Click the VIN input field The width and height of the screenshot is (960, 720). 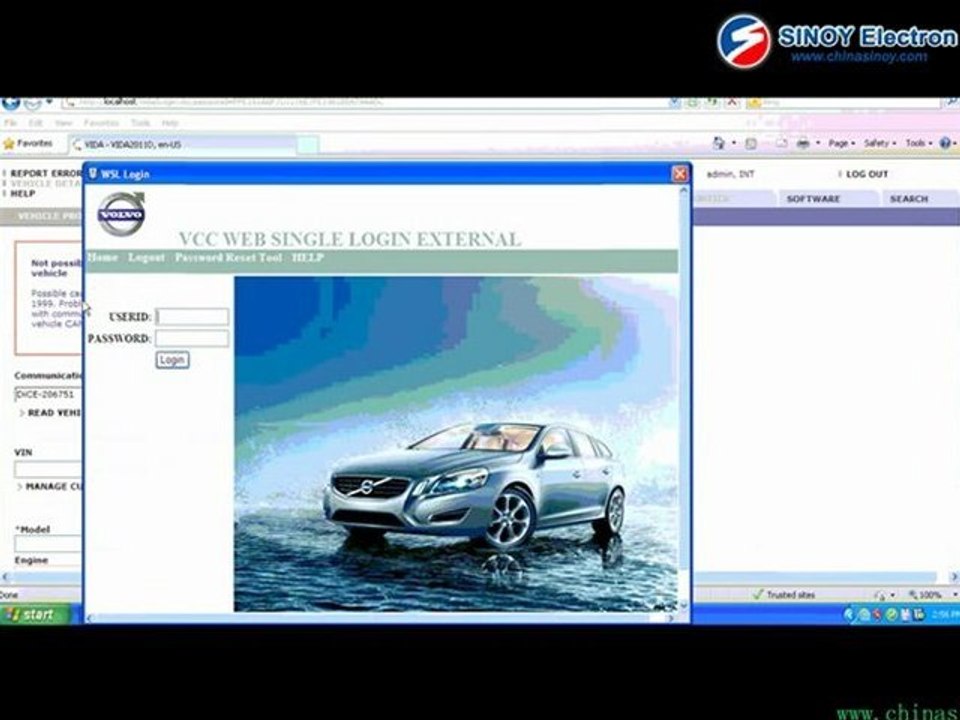point(48,470)
